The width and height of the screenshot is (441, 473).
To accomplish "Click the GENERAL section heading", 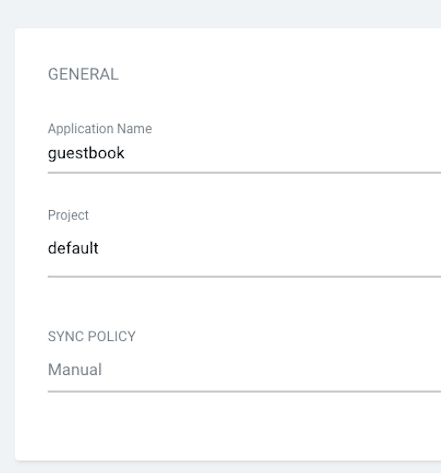I will coord(83,74).
